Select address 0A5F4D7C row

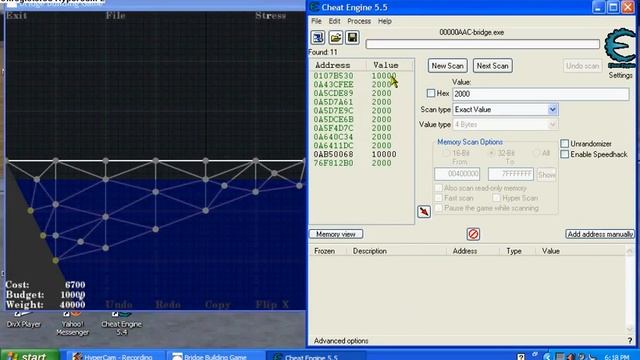pos(362,128)
